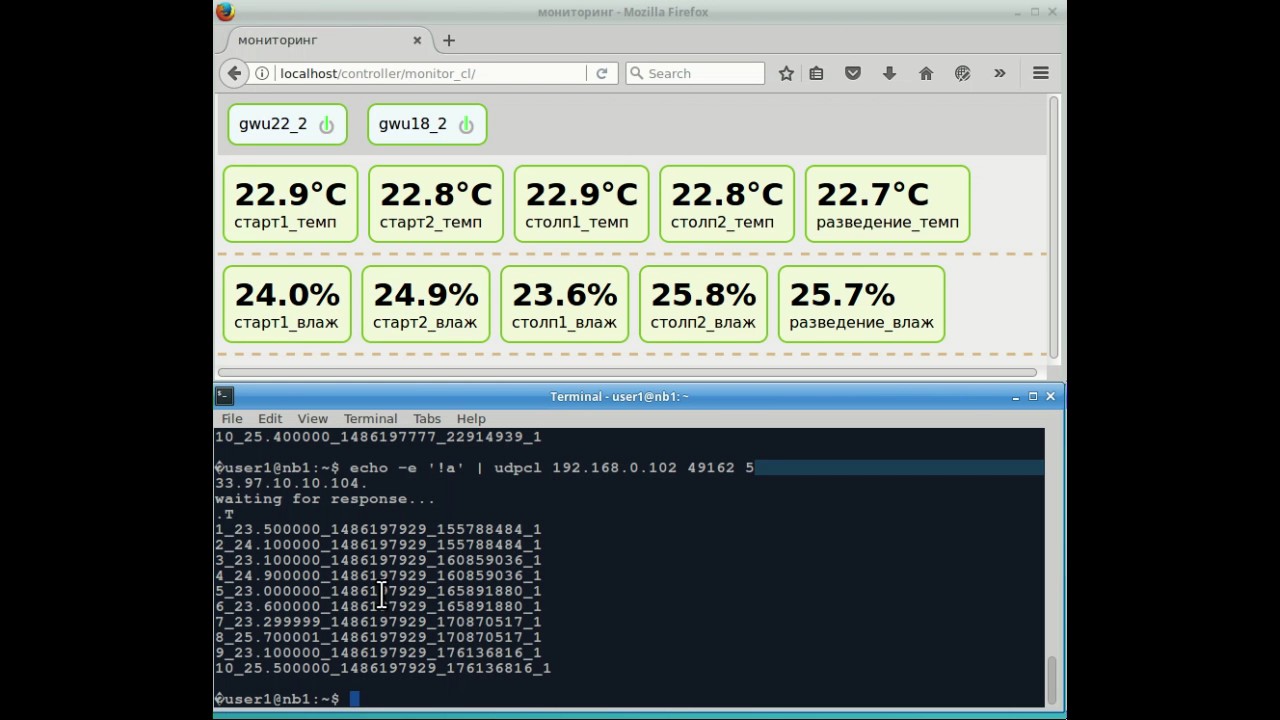Close the мониторинг tab
The height and width of the screenshot is (720, 1280).
click(417, 40)
